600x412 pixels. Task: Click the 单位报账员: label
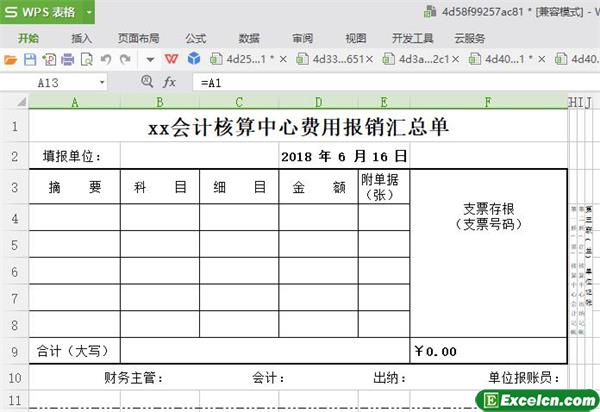click(x=524, y=378)
